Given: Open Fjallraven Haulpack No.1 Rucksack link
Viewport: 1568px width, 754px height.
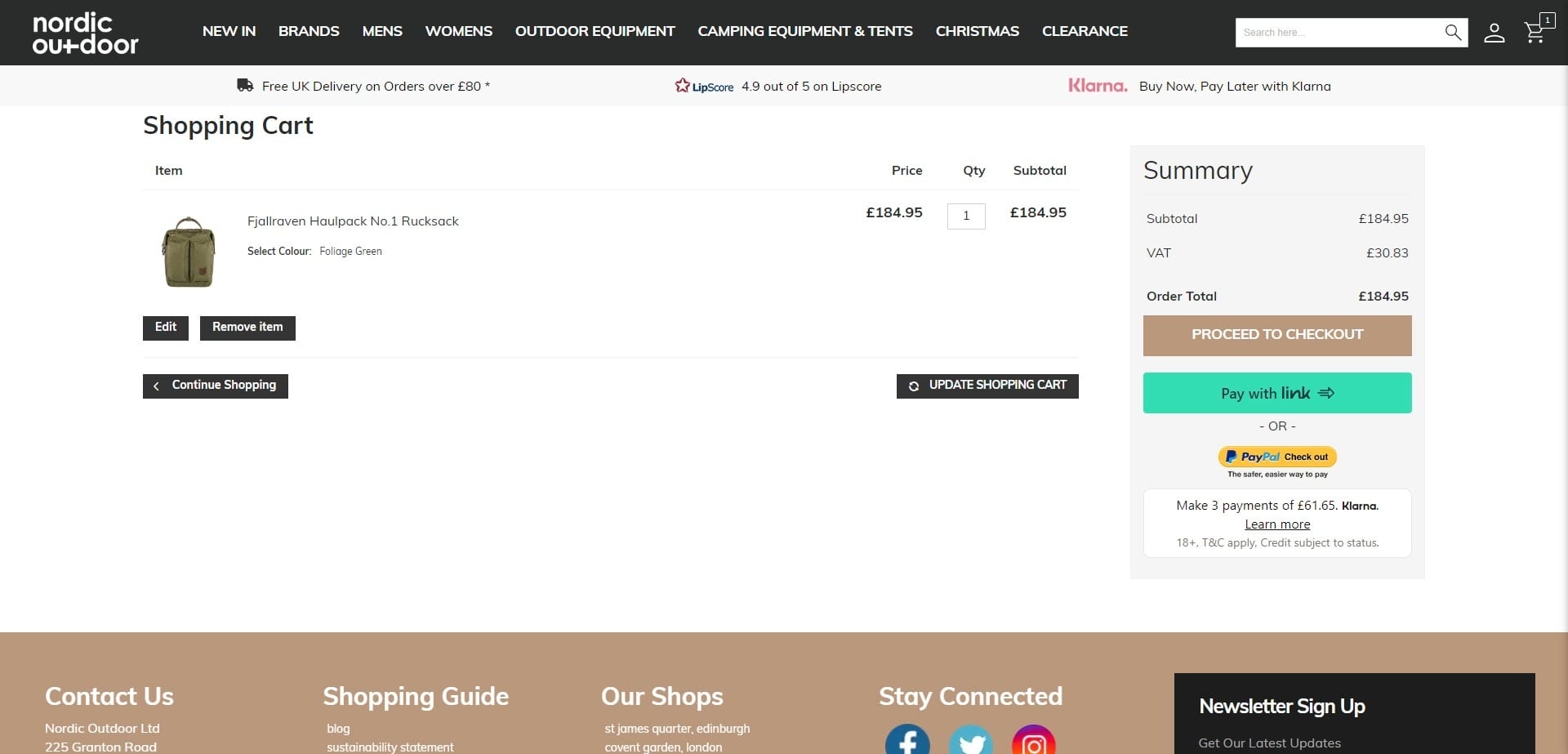Looking at the screenshot, I should 353,221.
